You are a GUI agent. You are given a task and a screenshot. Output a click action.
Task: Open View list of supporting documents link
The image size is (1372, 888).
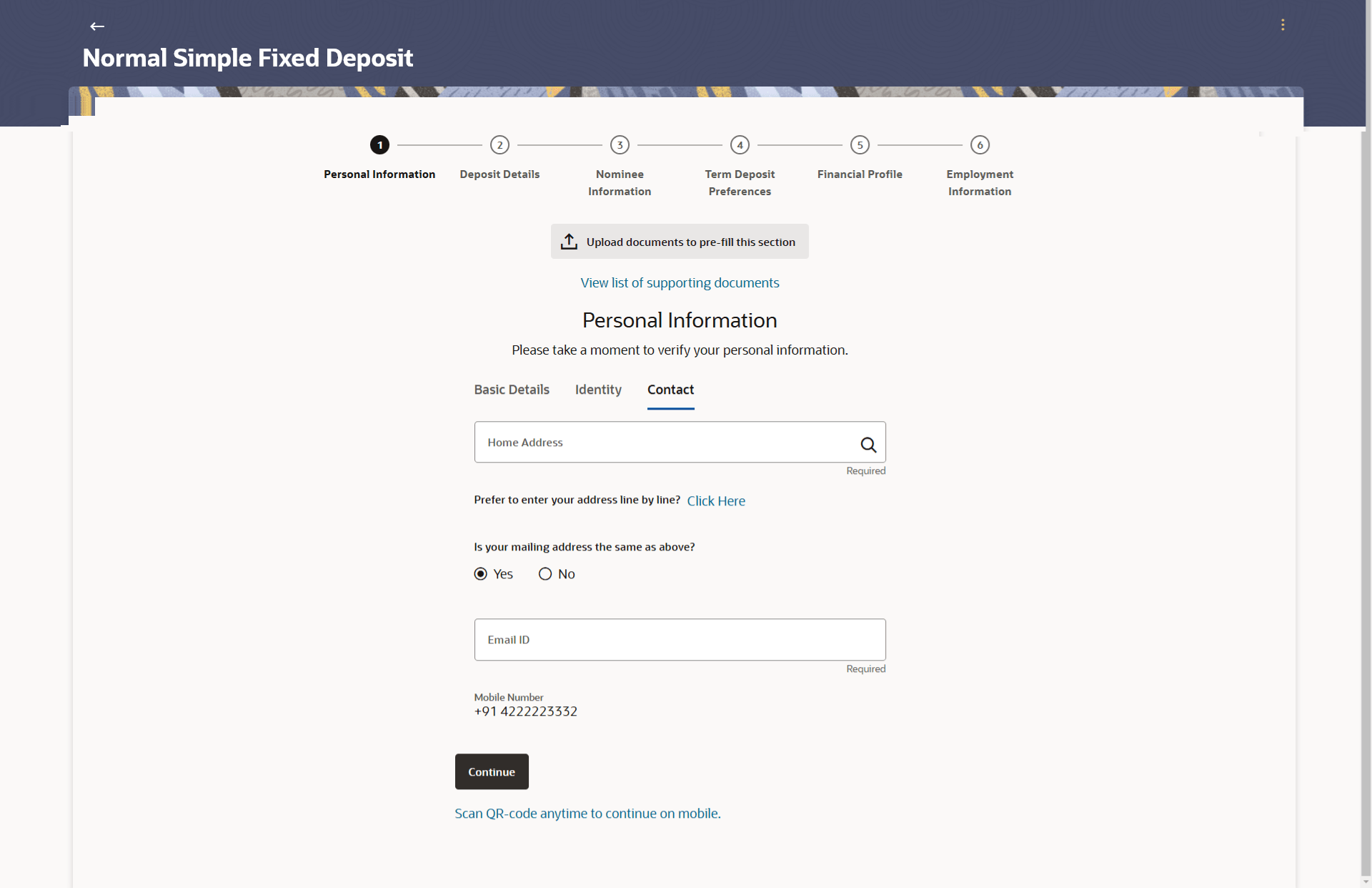(x=680, y=283)
